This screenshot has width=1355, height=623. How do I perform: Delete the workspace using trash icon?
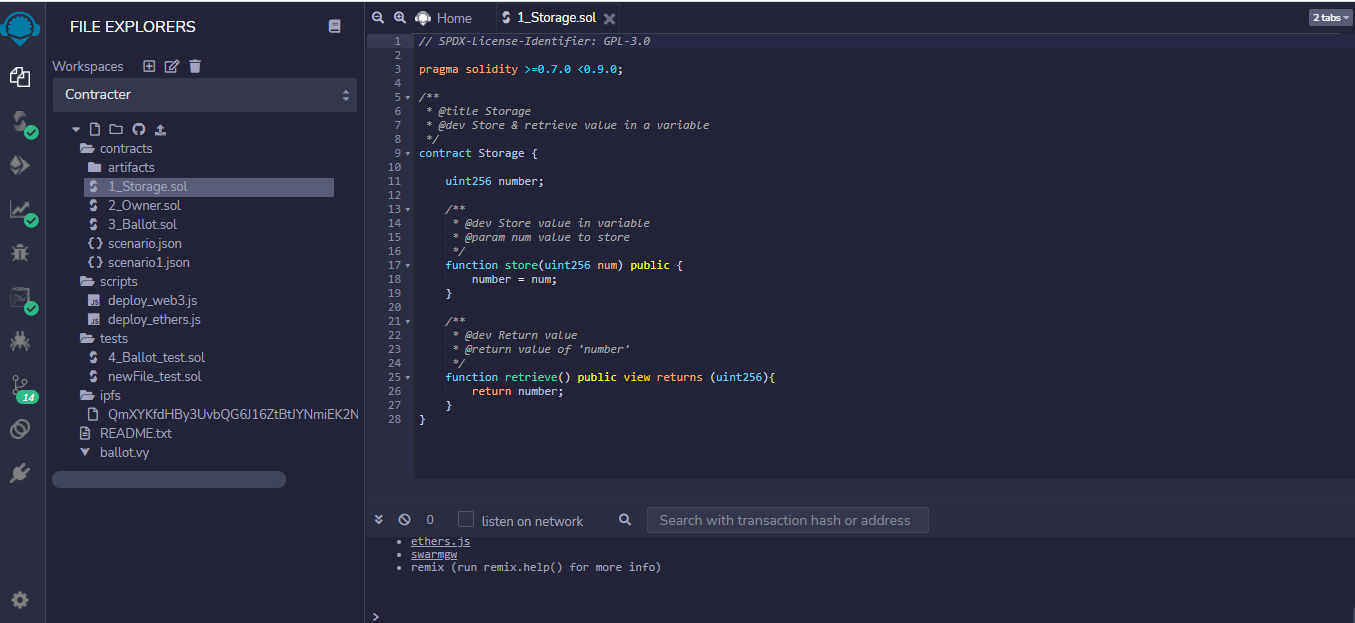coord(195,66)
